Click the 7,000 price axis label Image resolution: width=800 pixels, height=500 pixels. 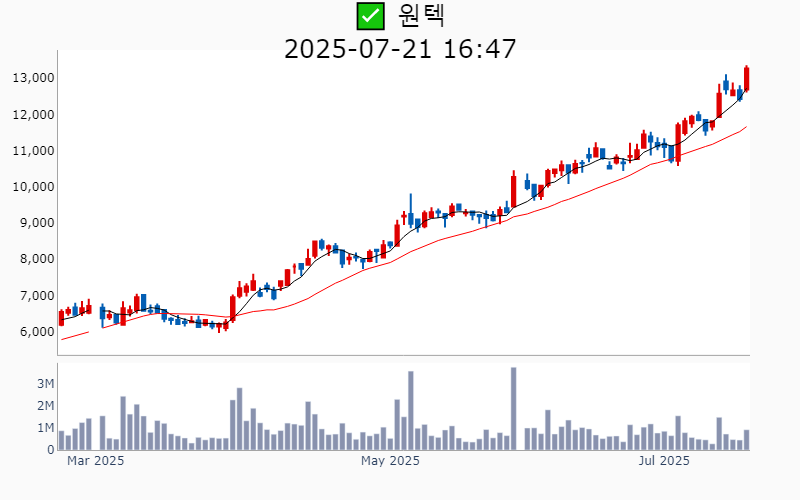point(36,296)
